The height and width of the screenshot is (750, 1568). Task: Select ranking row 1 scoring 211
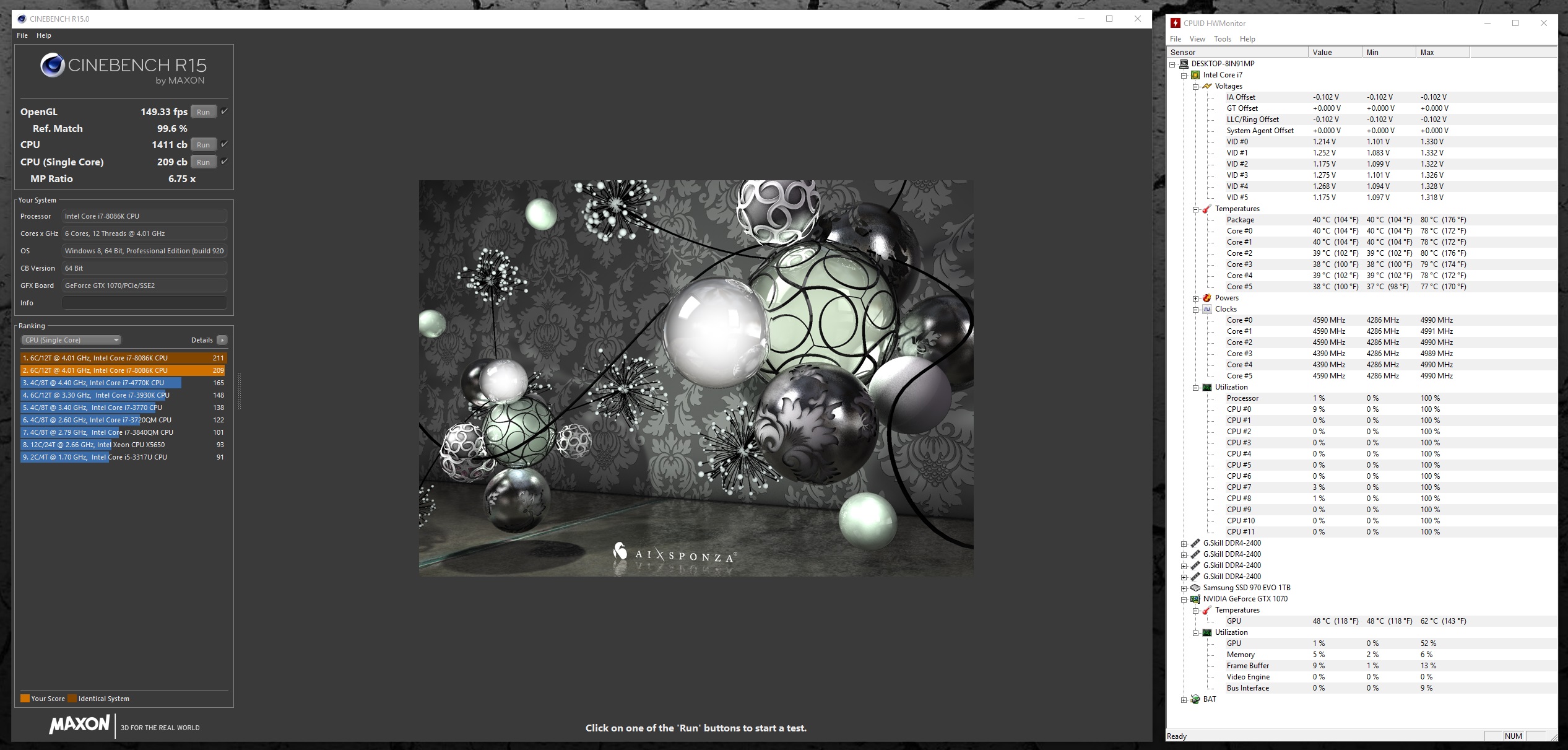(x=123, y=358)
